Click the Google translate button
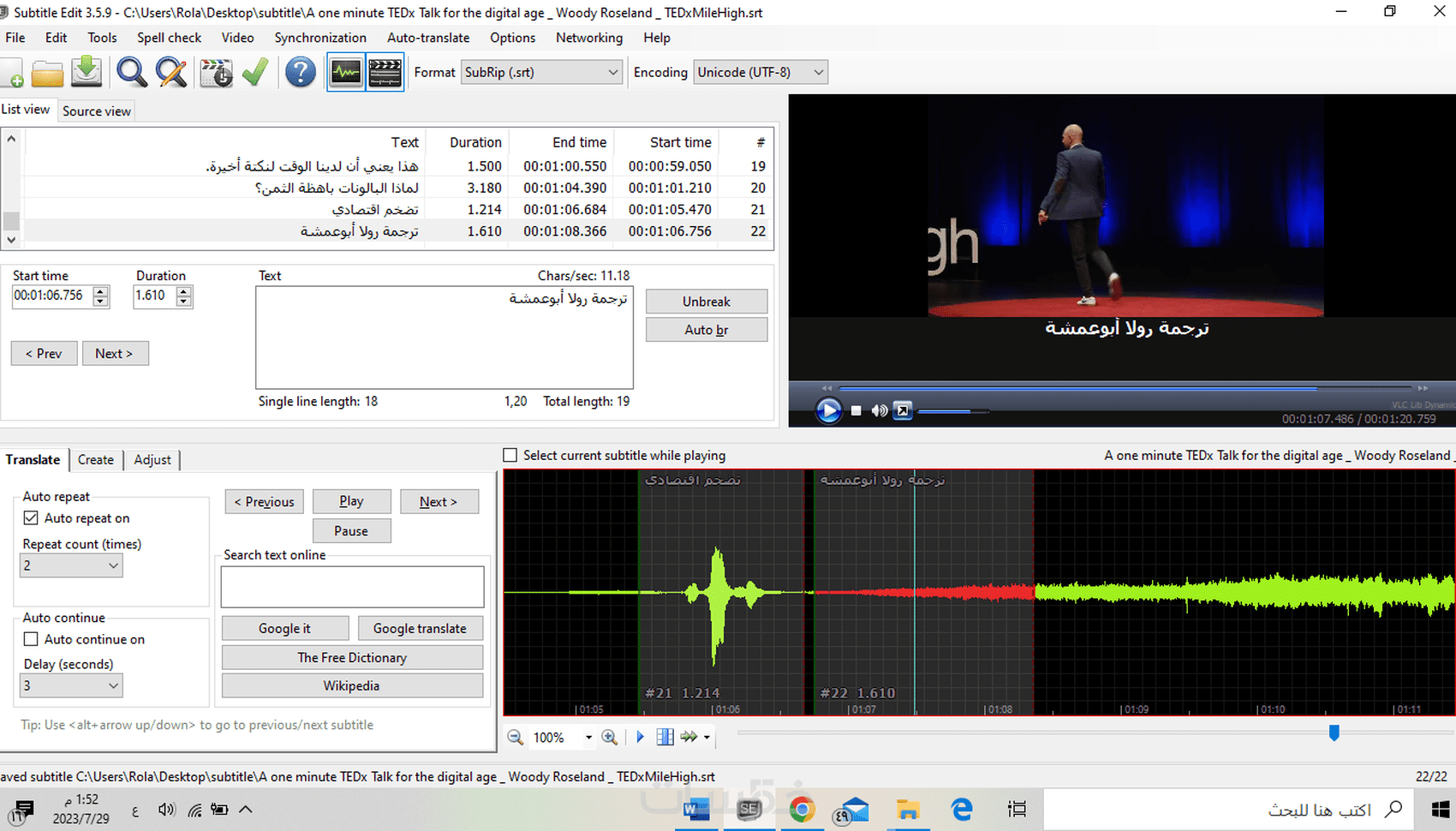The height and width of the screenshot is (831, 1456). [x=420, y=629]
